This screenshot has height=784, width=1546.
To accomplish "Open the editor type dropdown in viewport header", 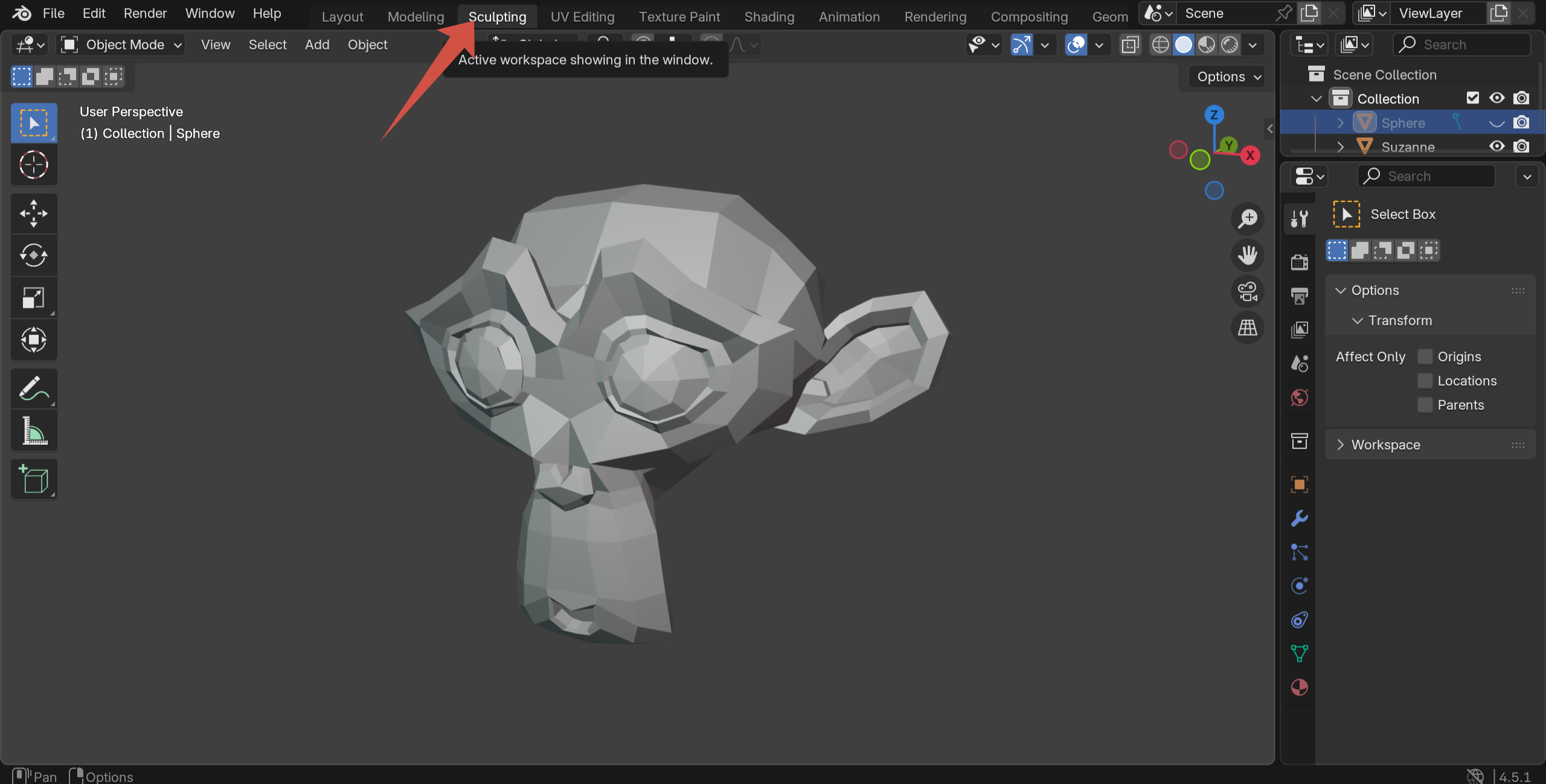I will coord(30,45).
